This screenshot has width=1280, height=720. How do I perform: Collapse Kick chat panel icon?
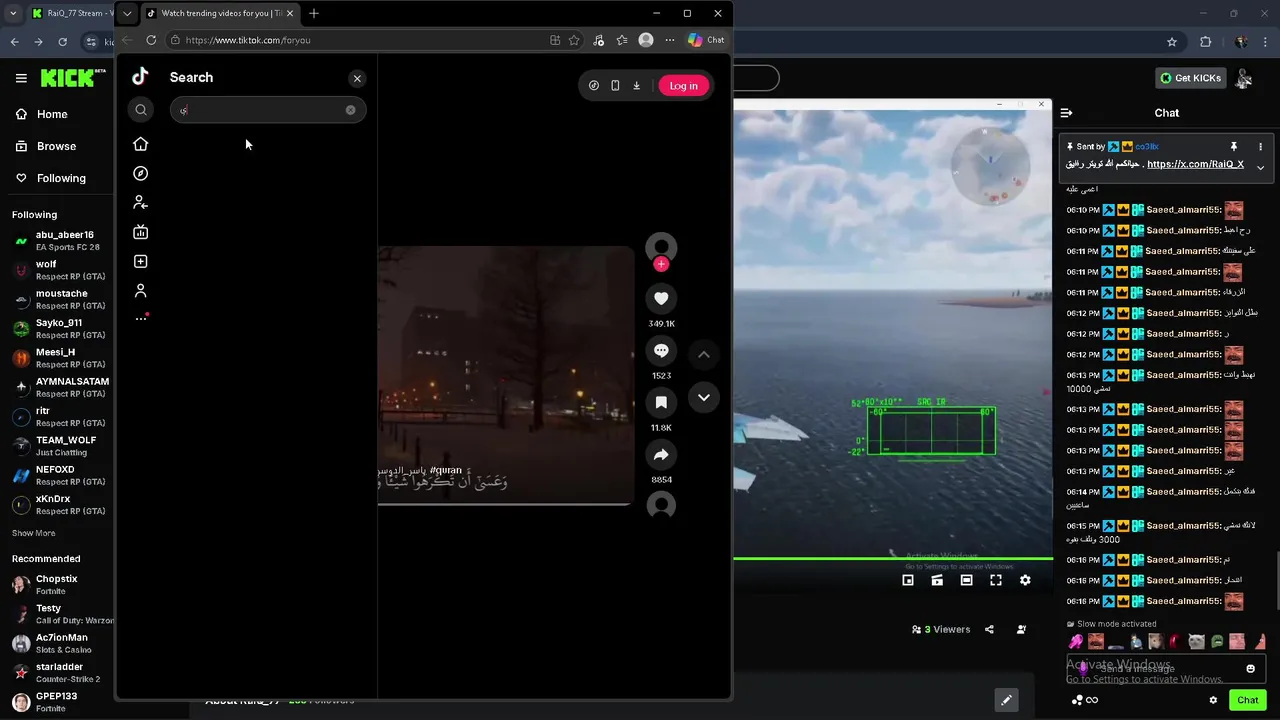(1066, 113)
